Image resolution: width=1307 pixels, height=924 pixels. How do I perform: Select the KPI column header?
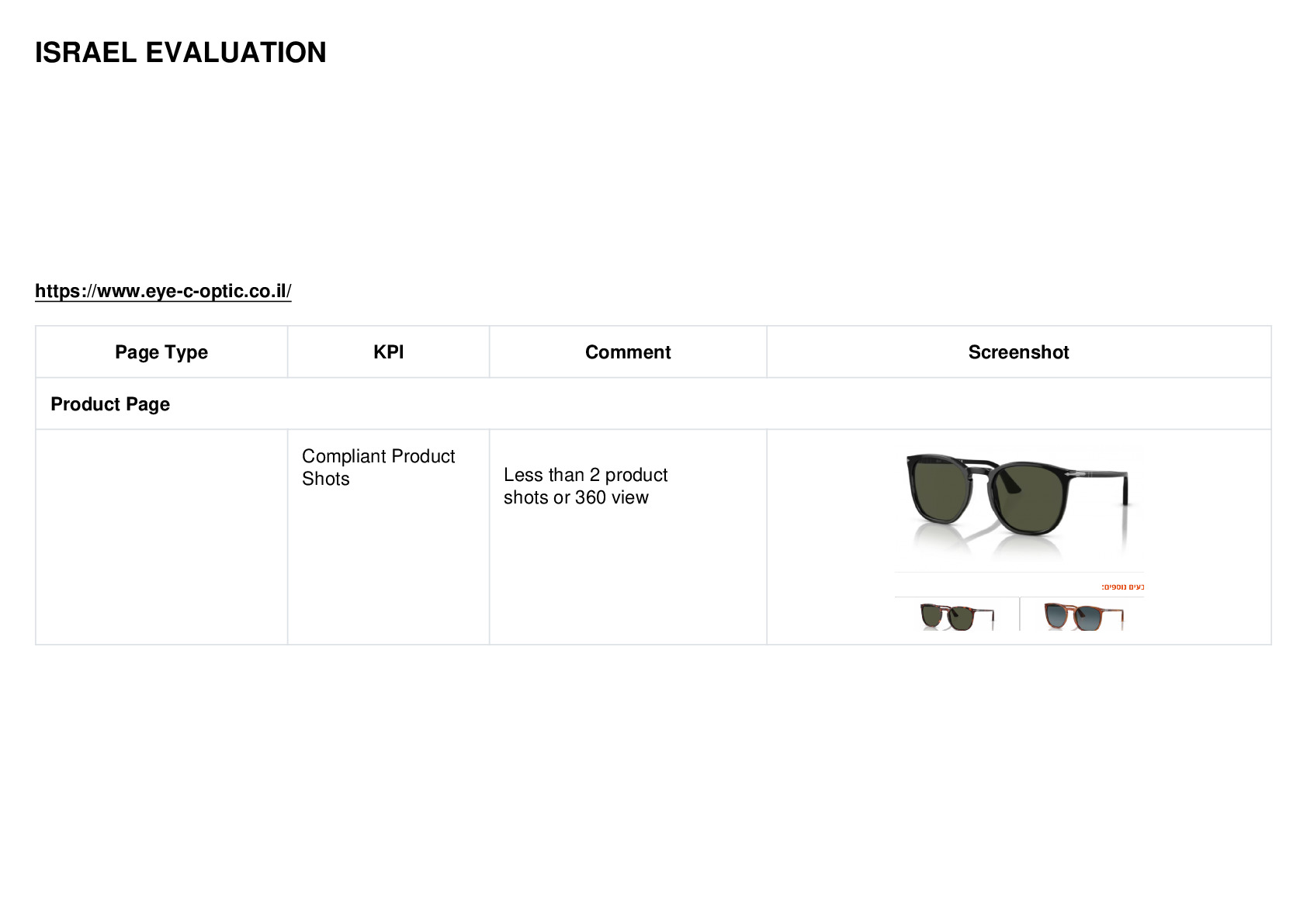389,352
